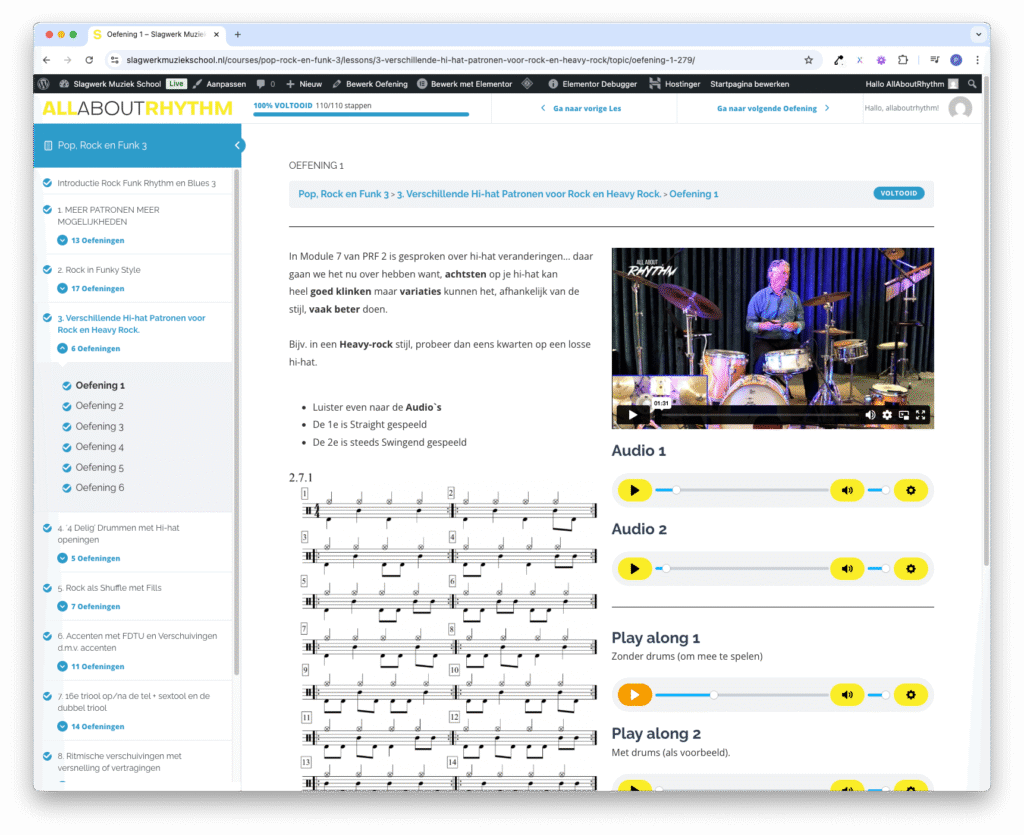Open the Aanpassen admin menu item
Screen dimensions: 1024x835
click(x=219, y=84)
